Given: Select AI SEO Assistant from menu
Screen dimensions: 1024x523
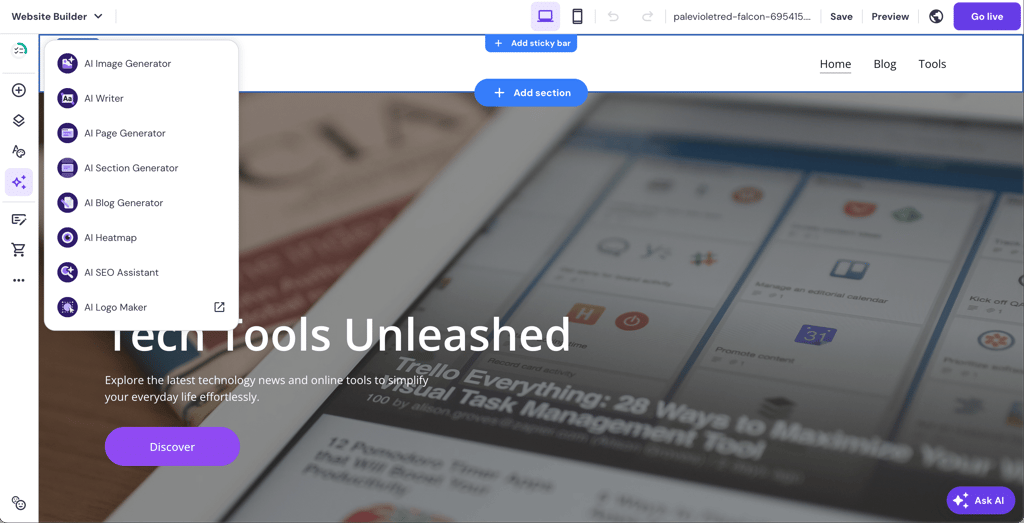Looking at the screenshot, I should click(141, 272).
